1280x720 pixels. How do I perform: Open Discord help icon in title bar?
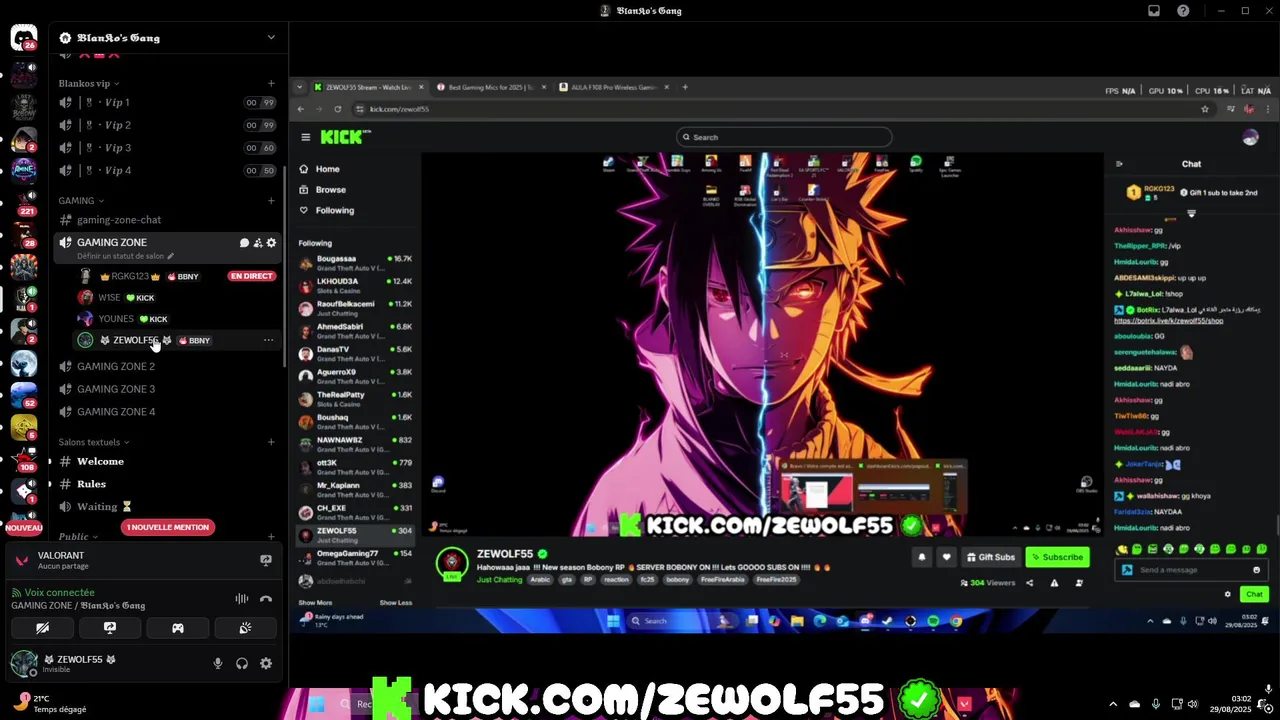1183,11
